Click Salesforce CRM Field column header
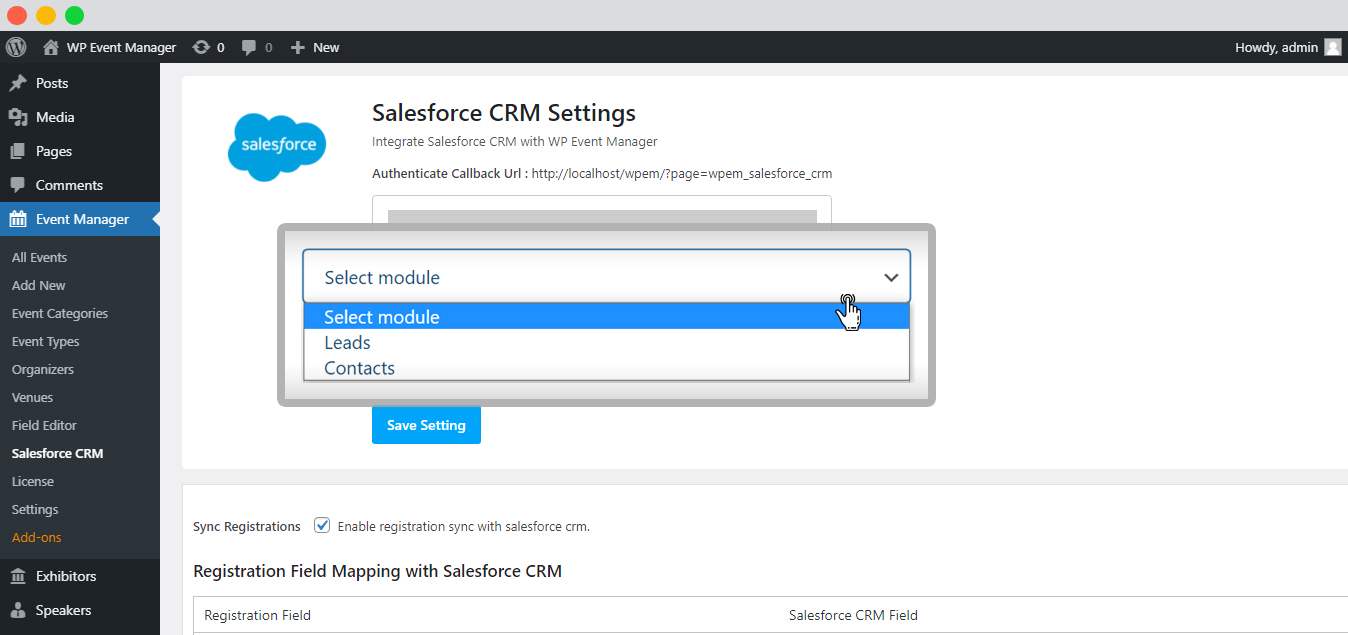Viewport: 1348px width, 635px height. (x=853, y=615)
